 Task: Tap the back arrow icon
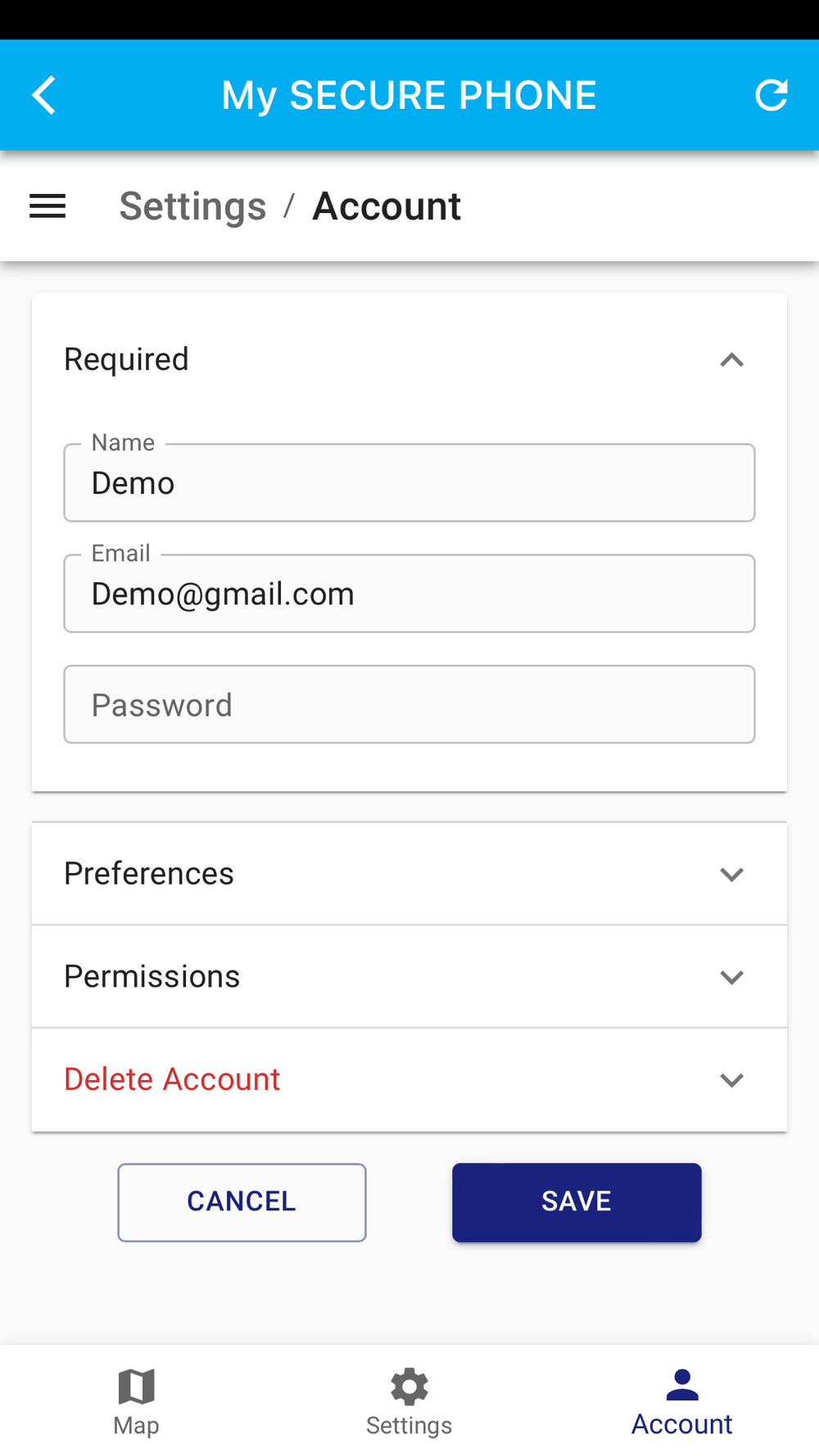pos(45,95)
